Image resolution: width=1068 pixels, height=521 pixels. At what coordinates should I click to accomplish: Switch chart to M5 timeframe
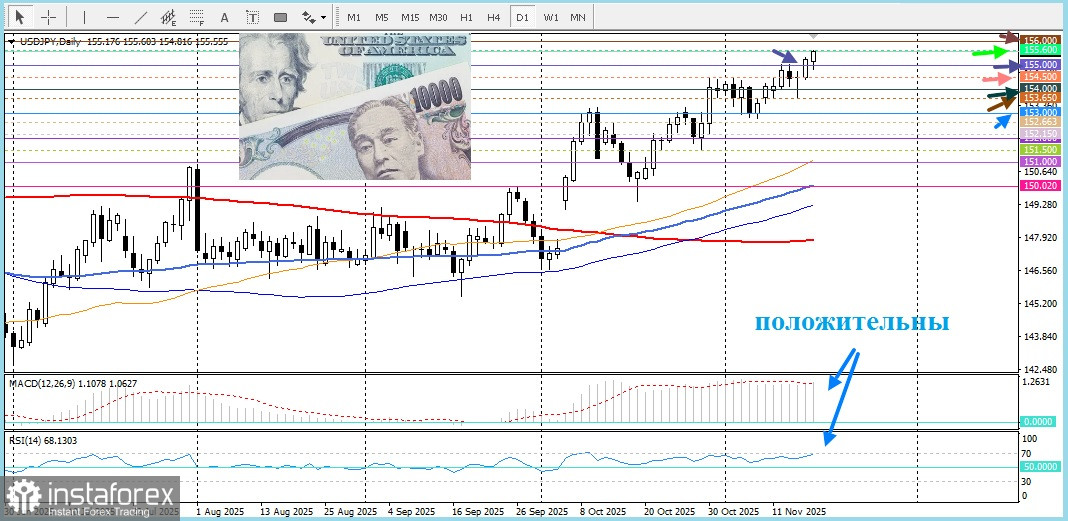pos(381,17)
